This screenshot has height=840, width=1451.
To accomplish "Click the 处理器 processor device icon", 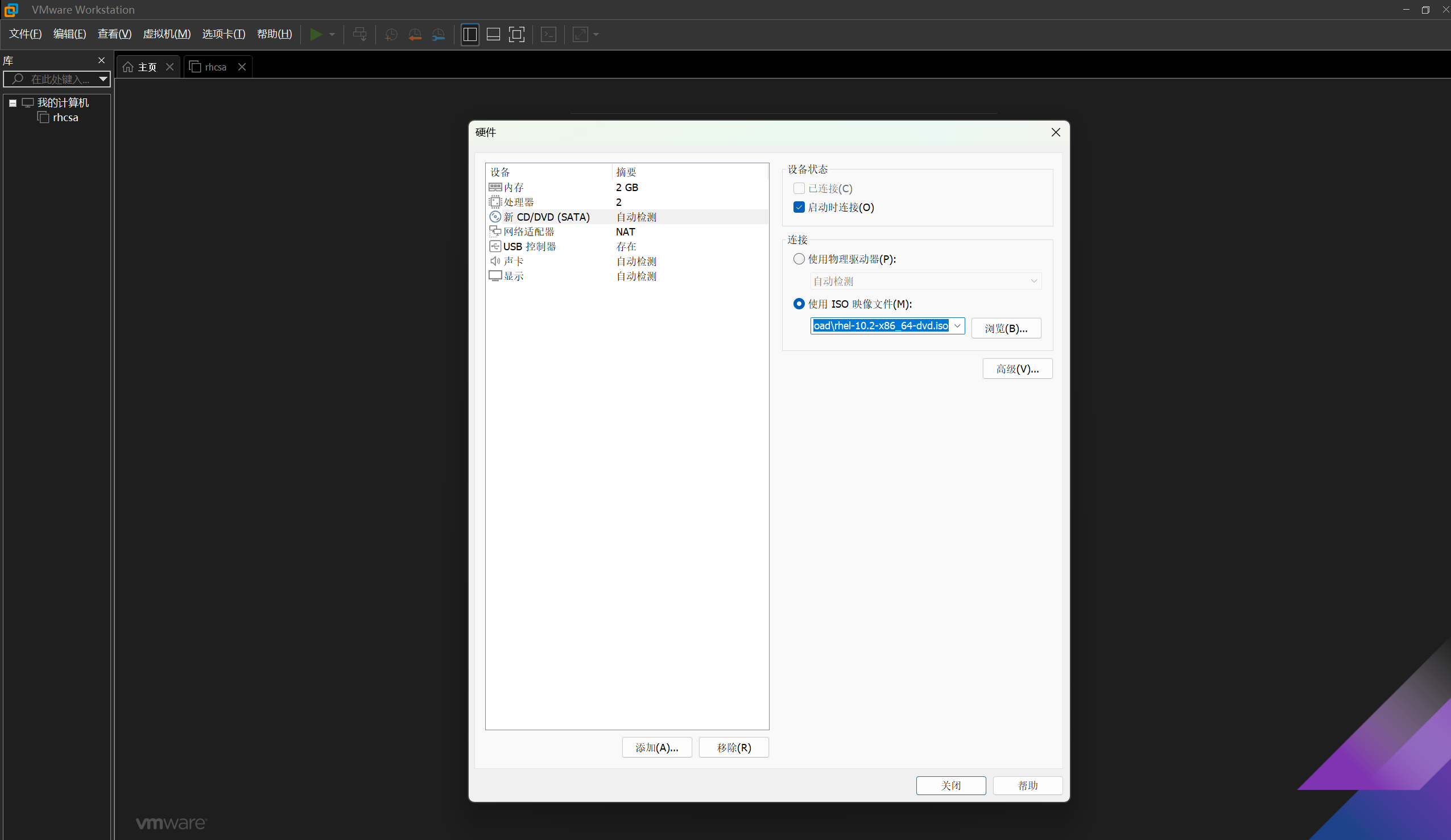I will (x=495, y=202).
